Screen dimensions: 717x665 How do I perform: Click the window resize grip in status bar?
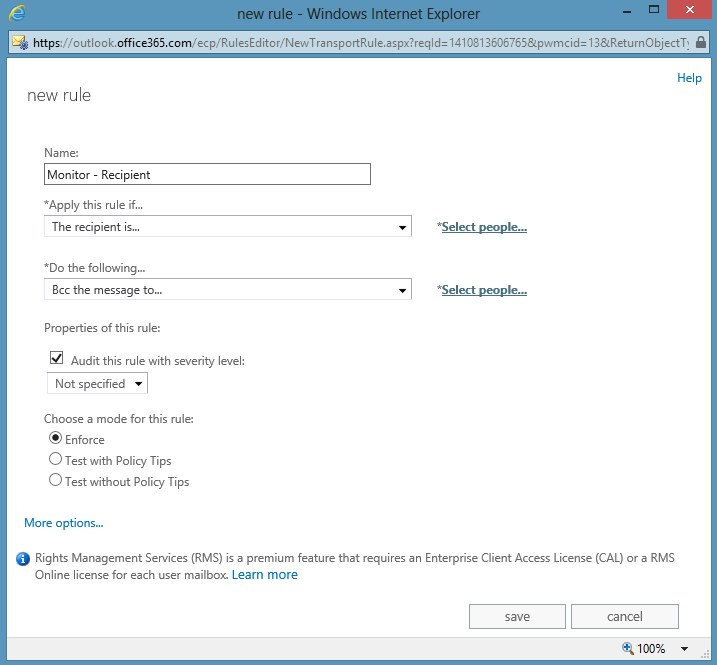705,655
